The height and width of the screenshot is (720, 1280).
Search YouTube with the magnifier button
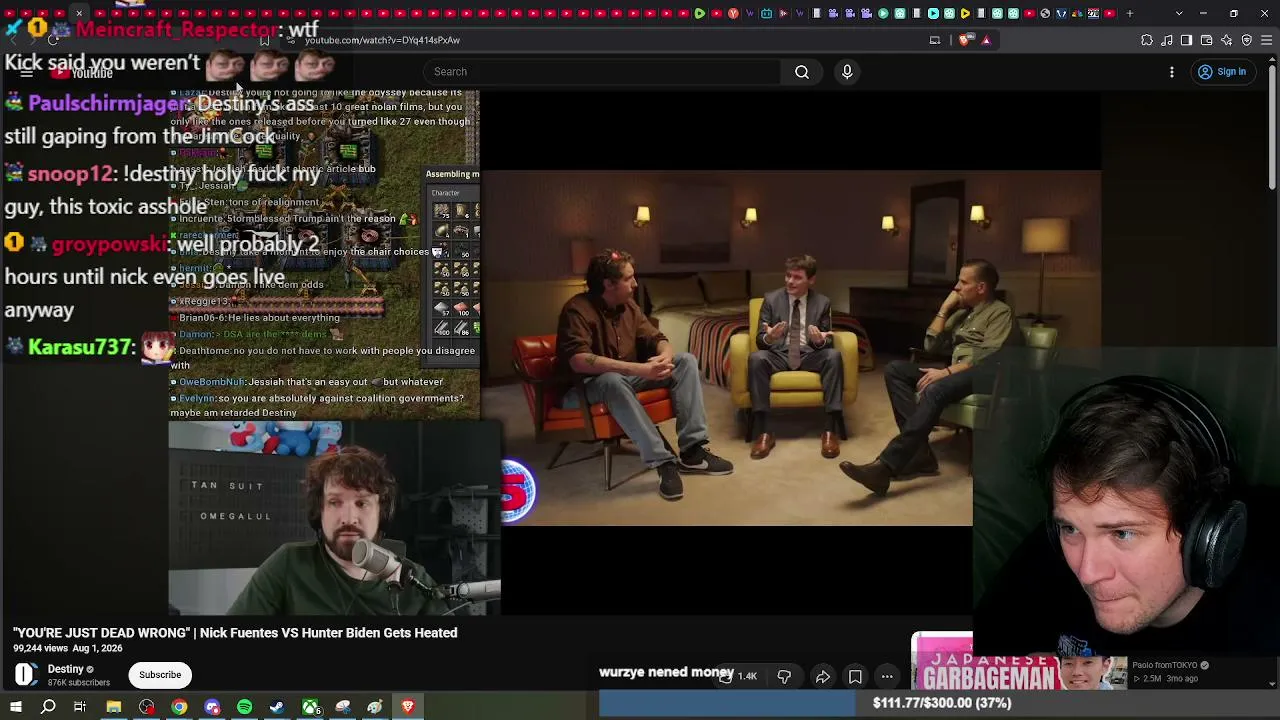802,72
